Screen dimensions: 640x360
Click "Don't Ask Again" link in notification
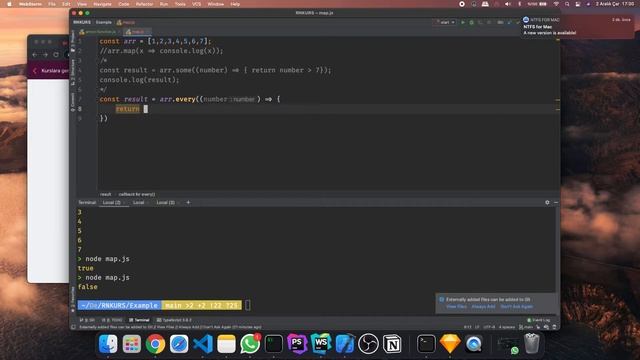[x=516, y=307]
